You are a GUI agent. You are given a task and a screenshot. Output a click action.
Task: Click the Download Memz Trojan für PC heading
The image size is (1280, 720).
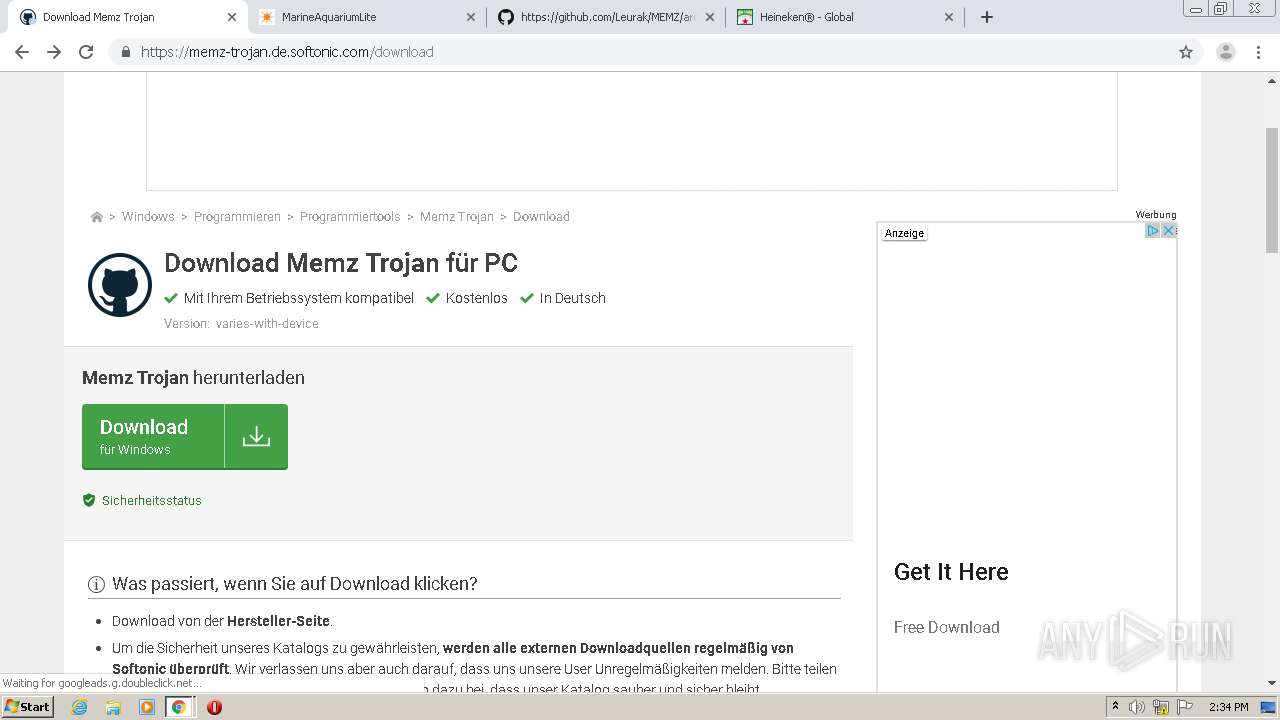(x=341, y=263)
